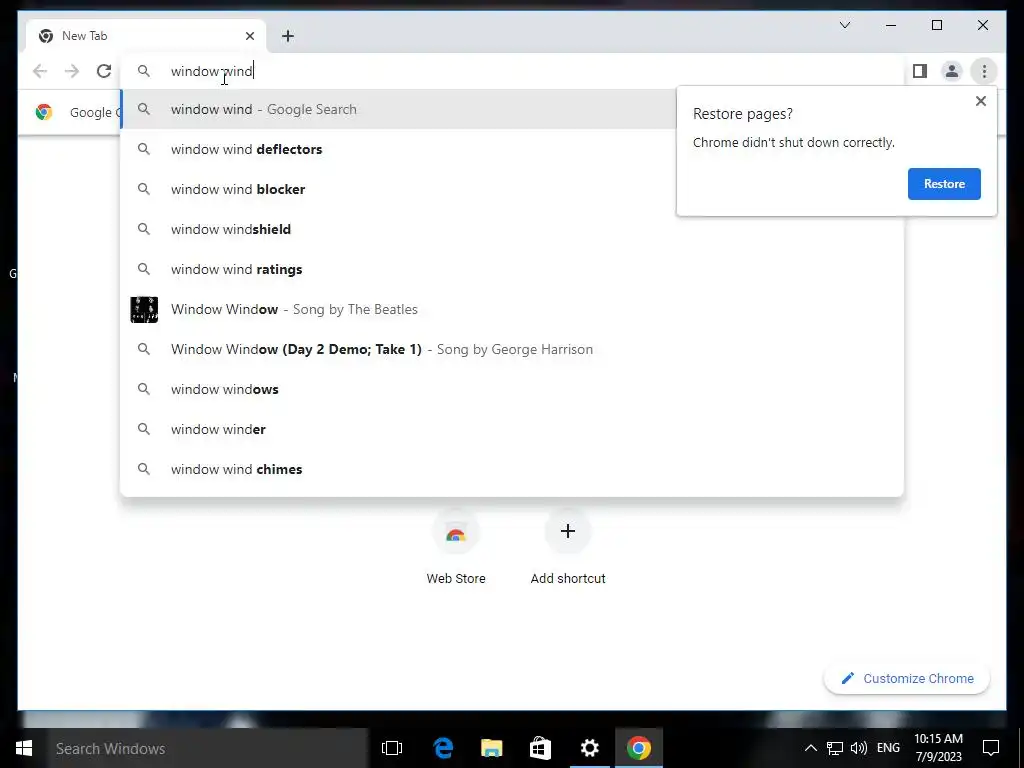Open Microsoft Store from taskbar
This screenshot has height=768, width=1024.
click(x=540, y=748)
